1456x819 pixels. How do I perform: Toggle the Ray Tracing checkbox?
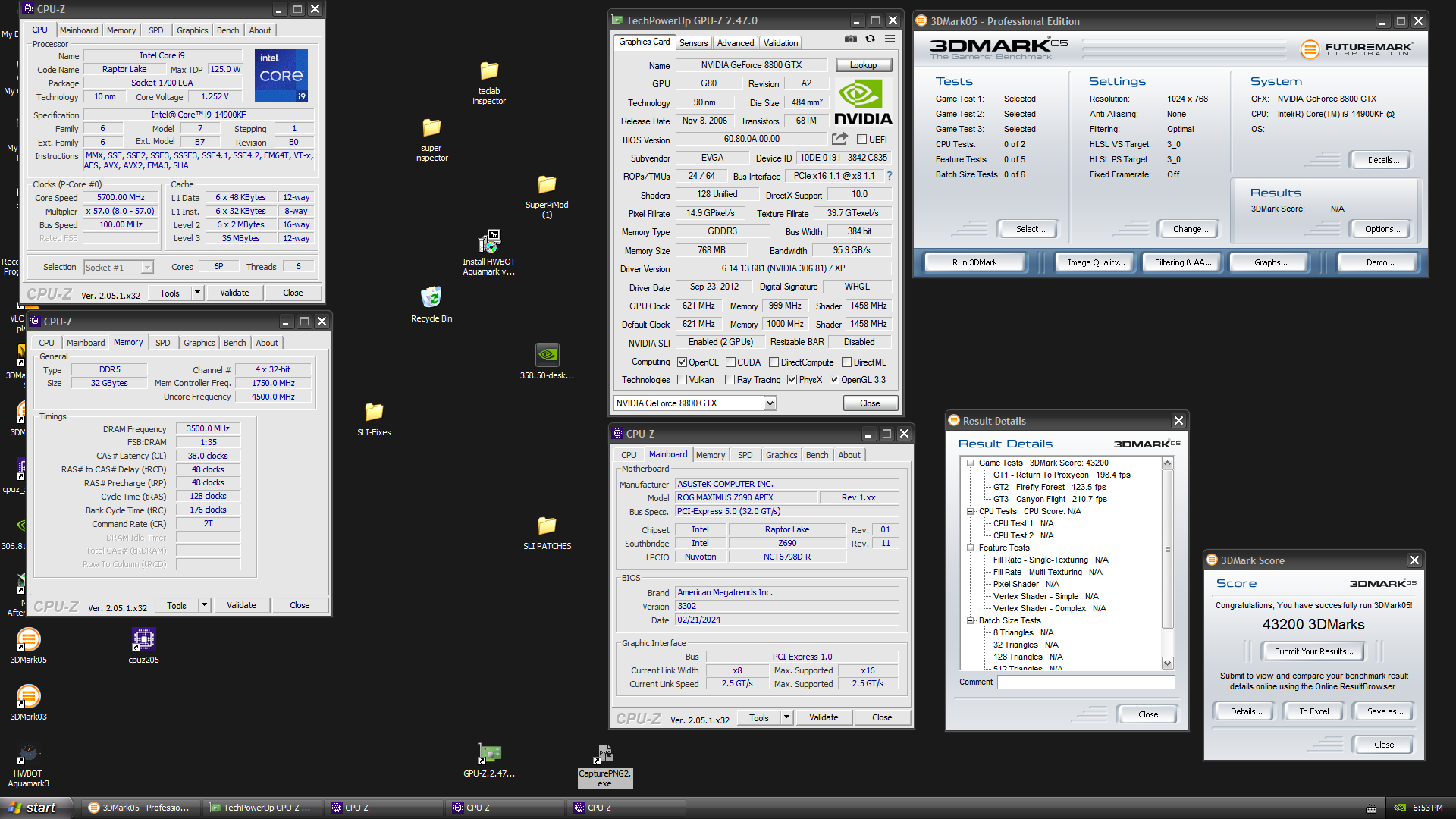point(730,380)
